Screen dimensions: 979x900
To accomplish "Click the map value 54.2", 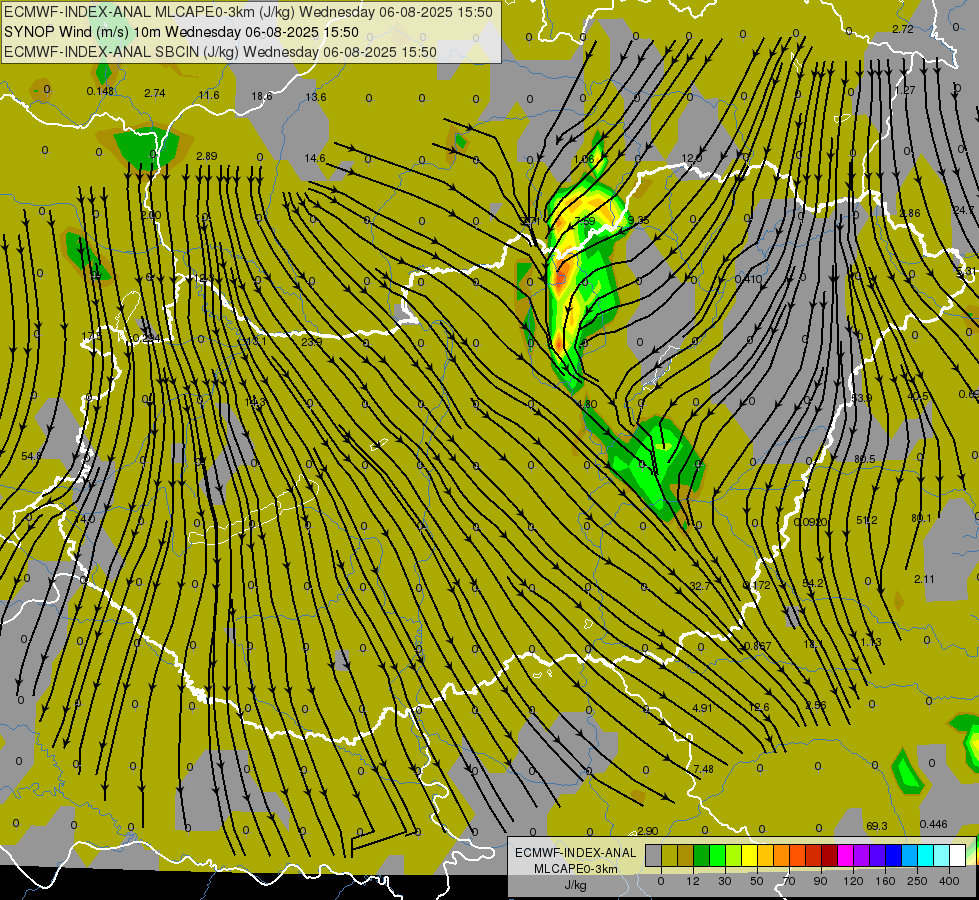I will tap(813, 583).
